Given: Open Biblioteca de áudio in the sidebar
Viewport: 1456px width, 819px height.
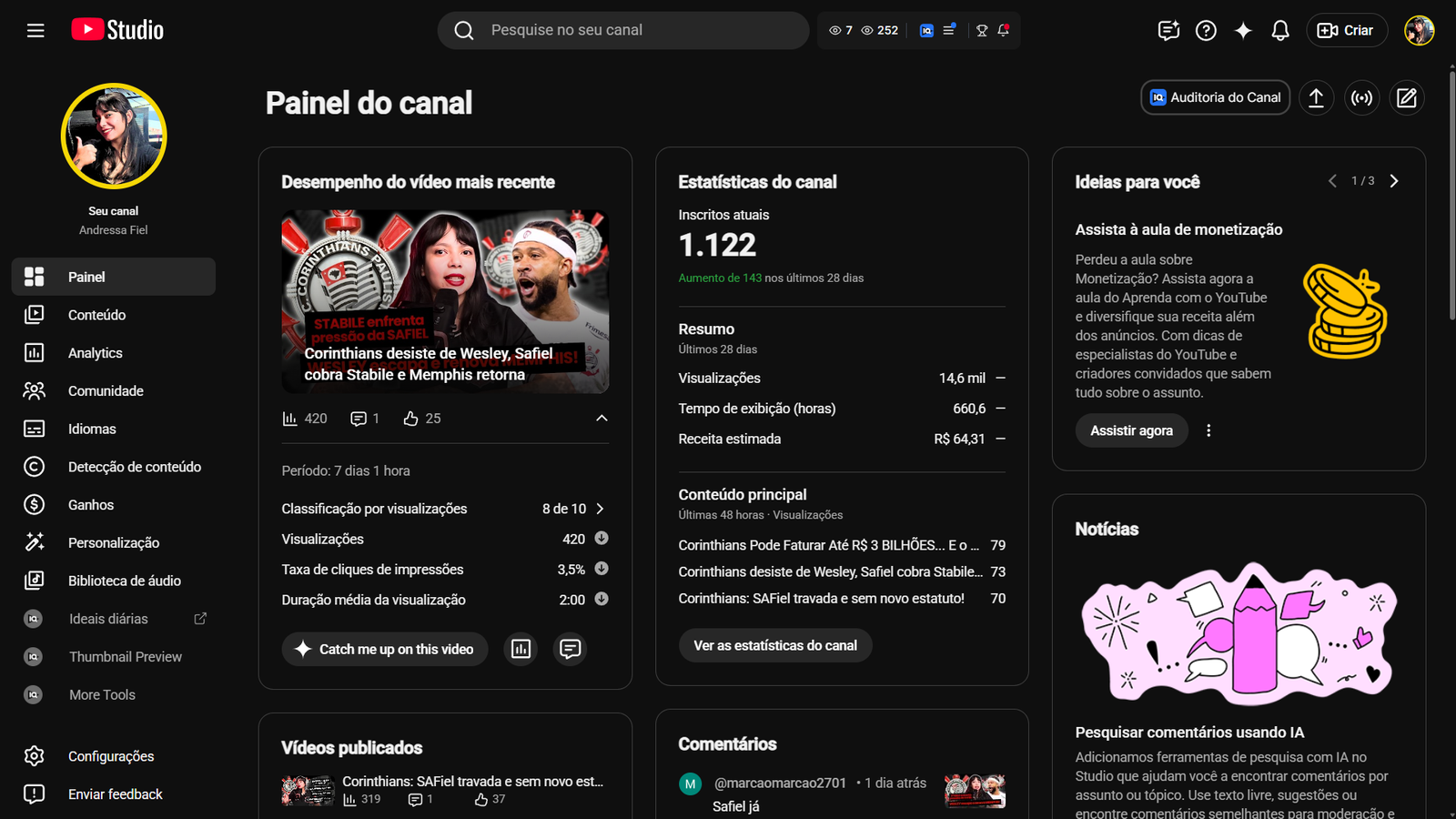Looking at the screenshot, I should (x=114, y=581).
